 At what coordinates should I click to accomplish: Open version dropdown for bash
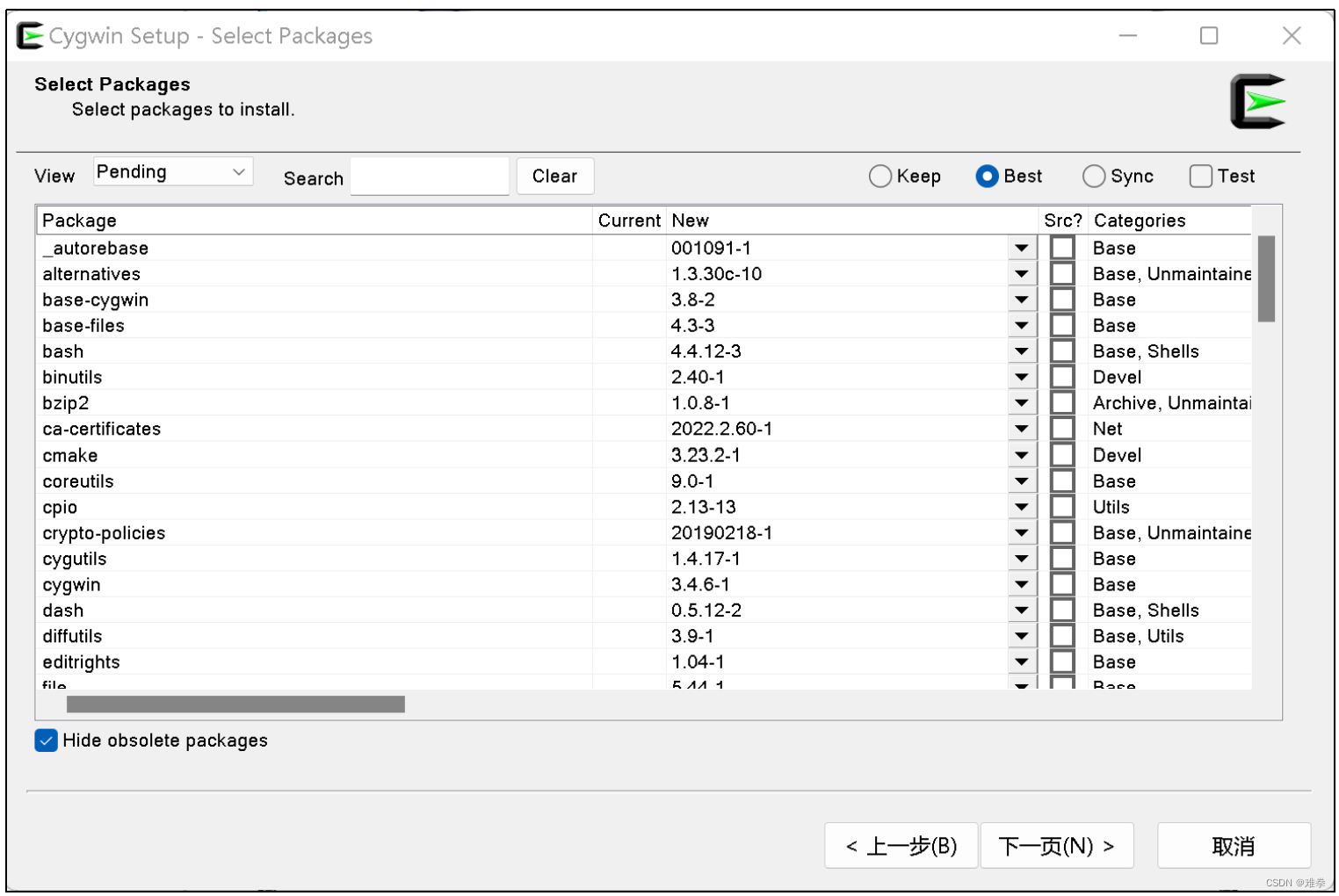coord(1021,351)
